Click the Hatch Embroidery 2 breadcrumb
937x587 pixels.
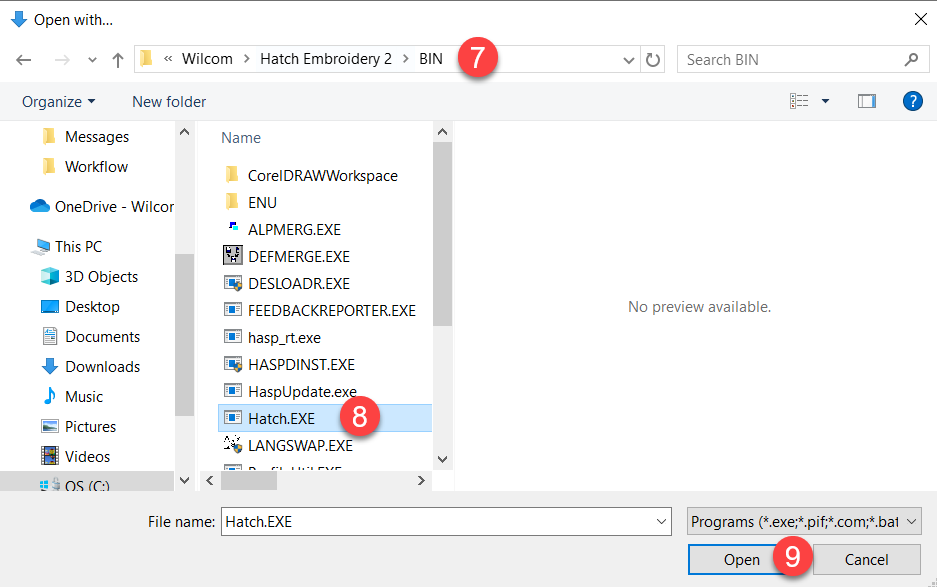[x=326, y=59]
